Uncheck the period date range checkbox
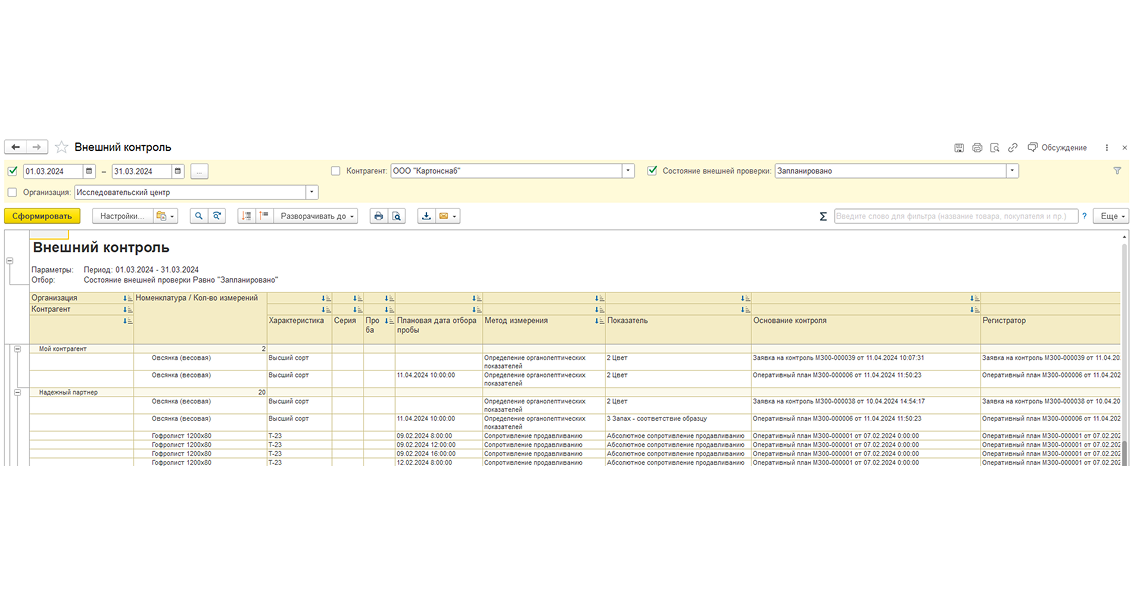 point(12,171)
